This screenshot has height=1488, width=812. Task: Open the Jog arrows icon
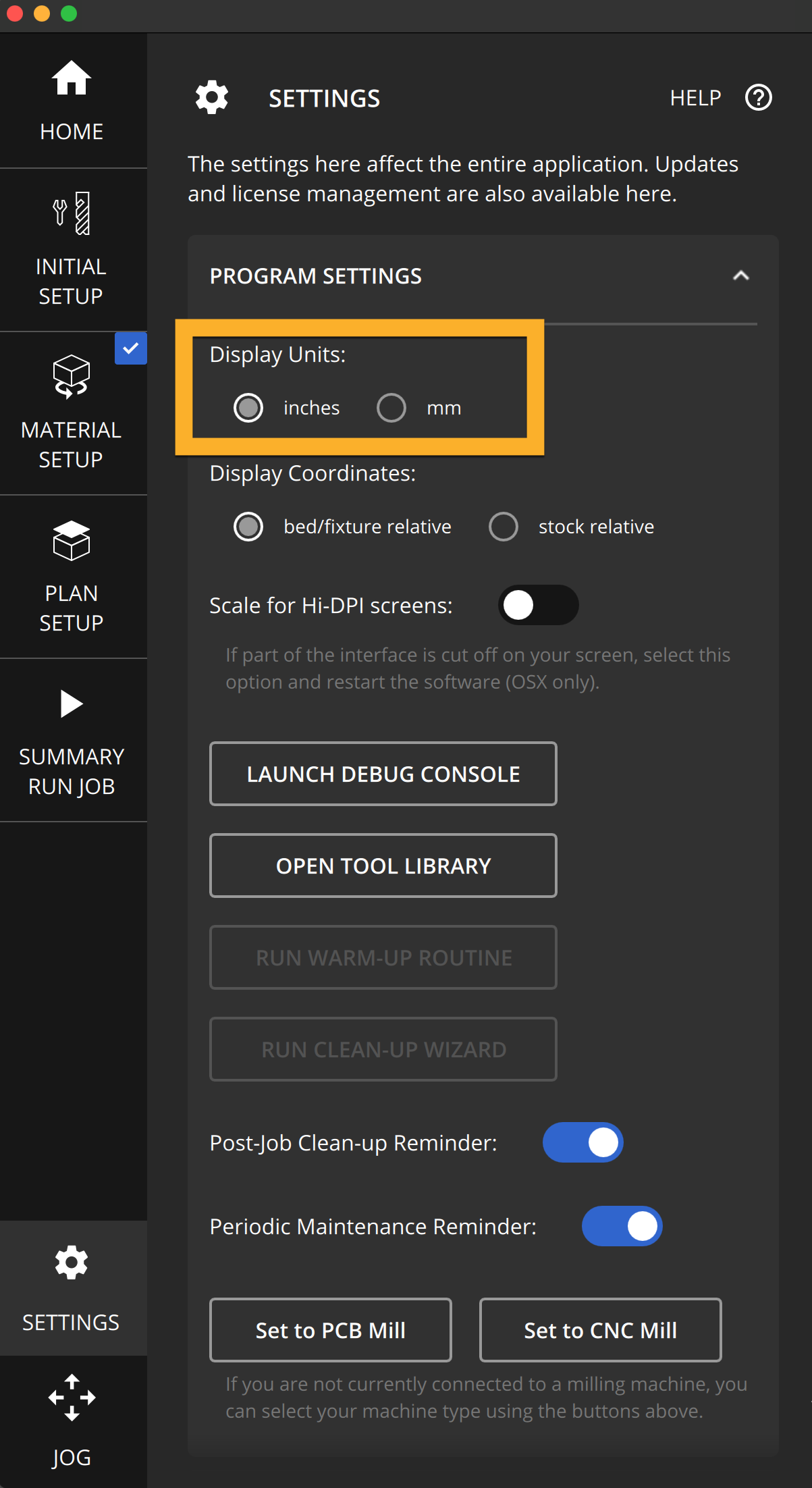pyautogui.click(x=72, y=1397)
